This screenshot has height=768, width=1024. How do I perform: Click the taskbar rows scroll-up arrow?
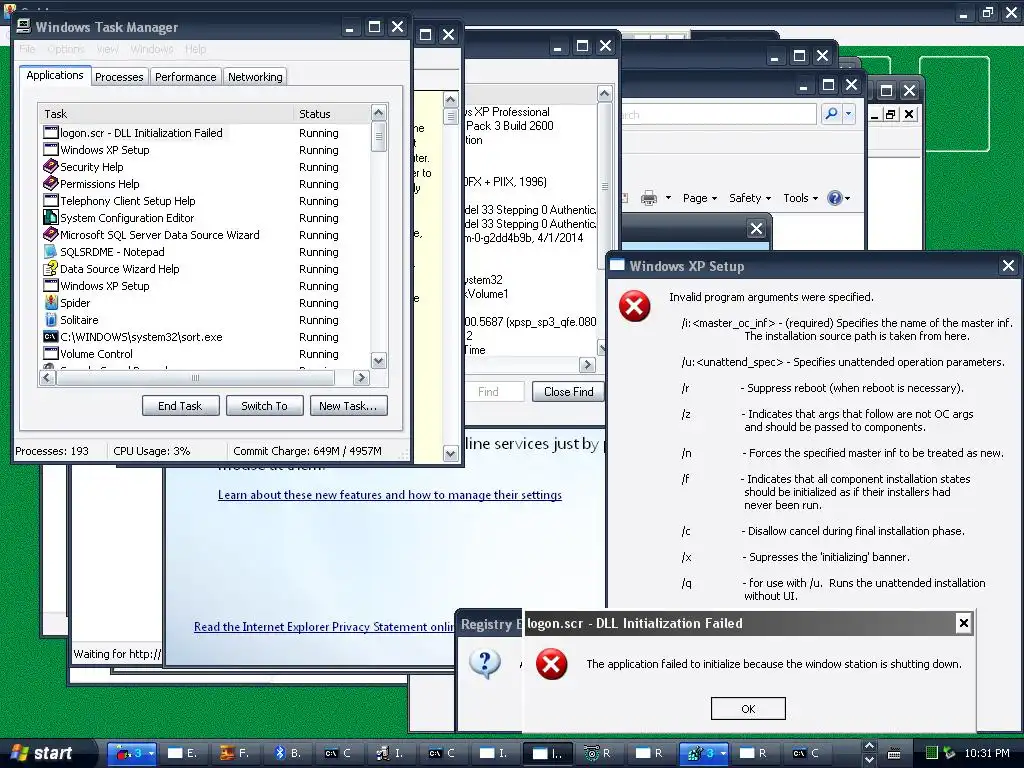[869, 746]
